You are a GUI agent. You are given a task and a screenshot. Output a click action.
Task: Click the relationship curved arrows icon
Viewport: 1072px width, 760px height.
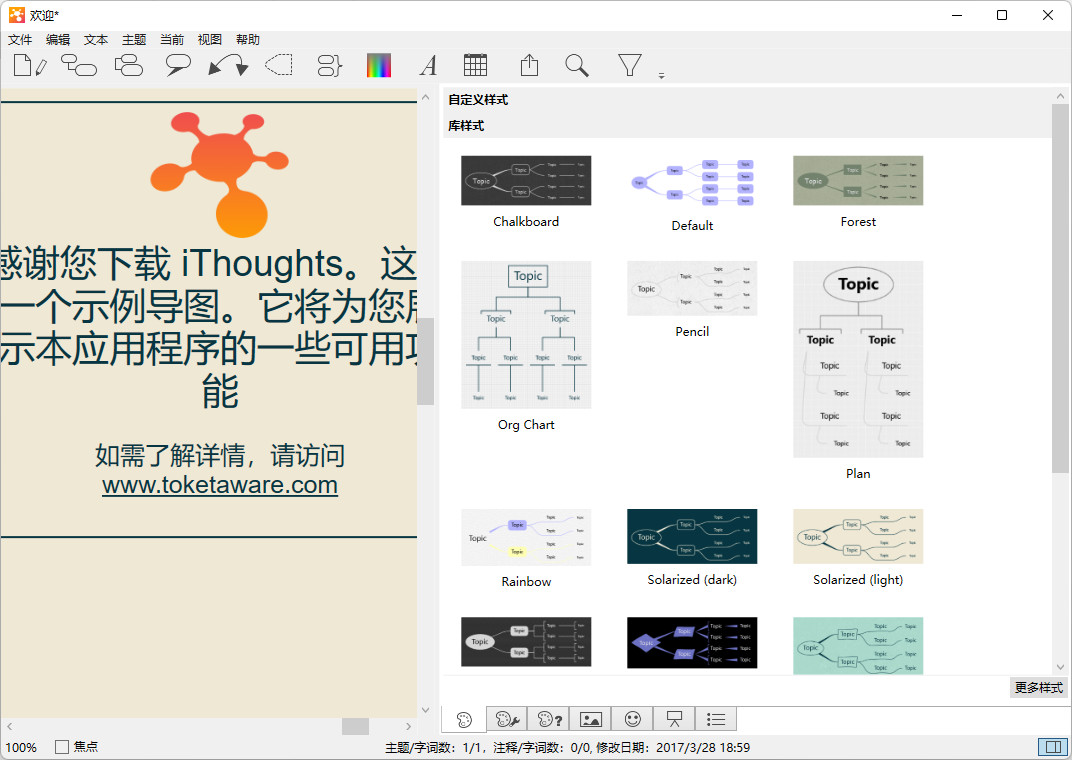(x=228, y=66)
